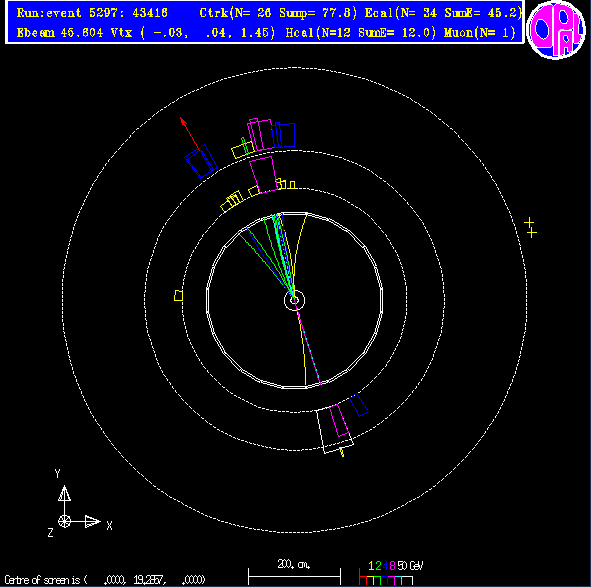The width and height of the screenshot is (591, 587).
Task: Click the OPAL logo in the corner
Action: (x=556, y=30)
